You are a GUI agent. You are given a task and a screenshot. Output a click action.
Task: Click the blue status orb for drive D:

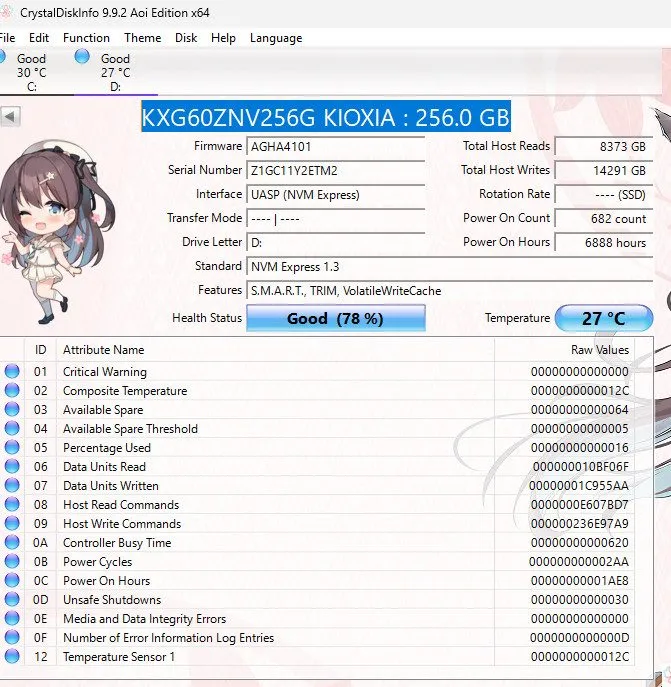click(x=82, y=57)
